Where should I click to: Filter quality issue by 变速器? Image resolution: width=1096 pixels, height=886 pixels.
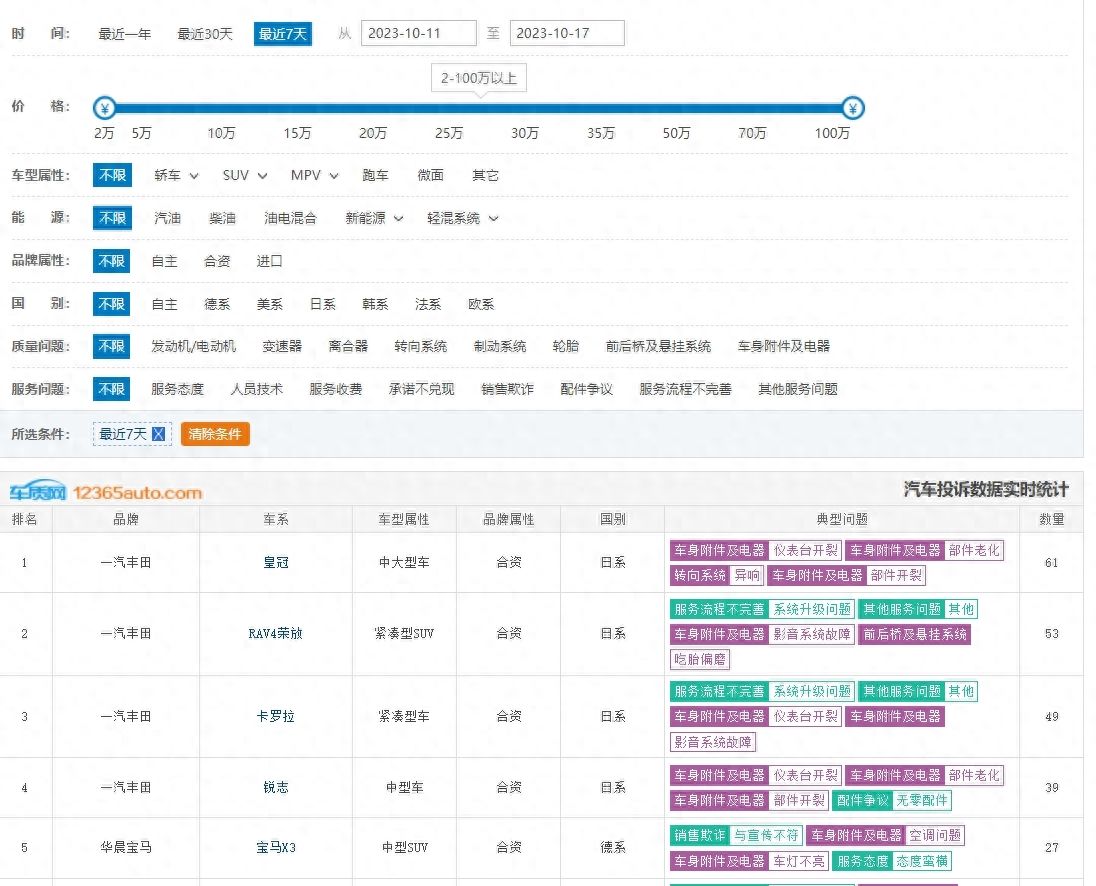point(282,346)
